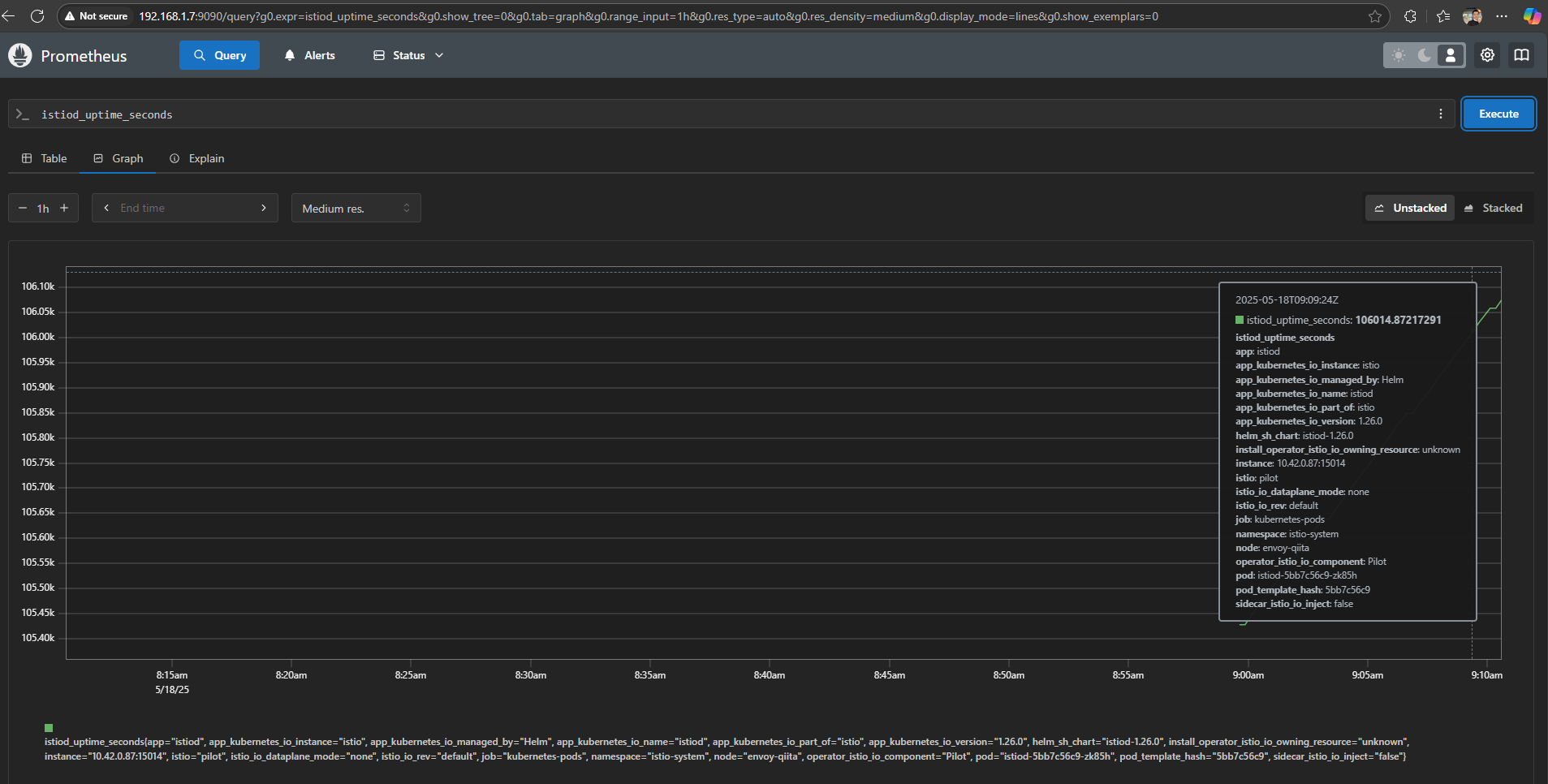
Task: Go to the Alerts page
Action: click(309, 55)
